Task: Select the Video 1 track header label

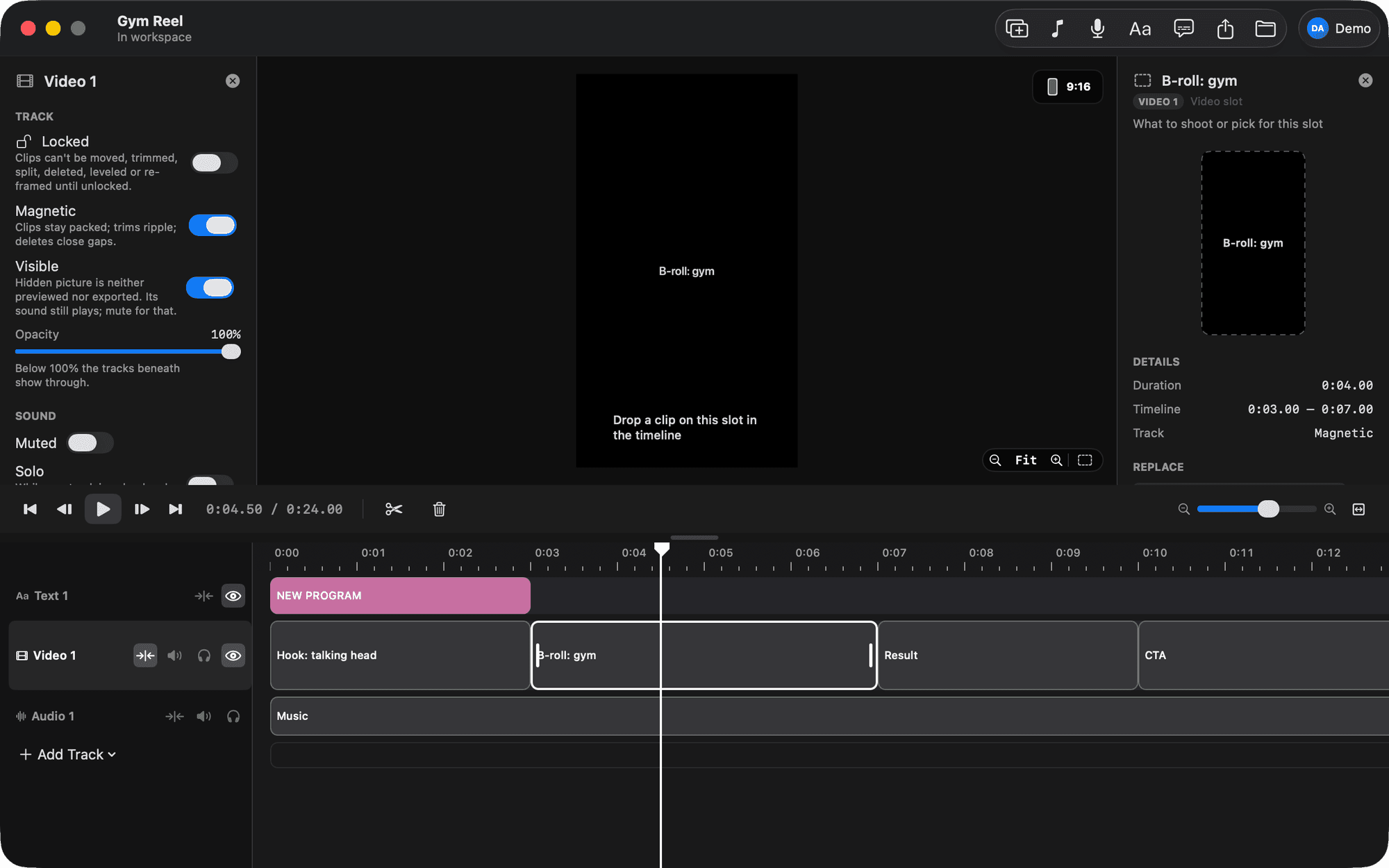Action: [x=54, y=656]
